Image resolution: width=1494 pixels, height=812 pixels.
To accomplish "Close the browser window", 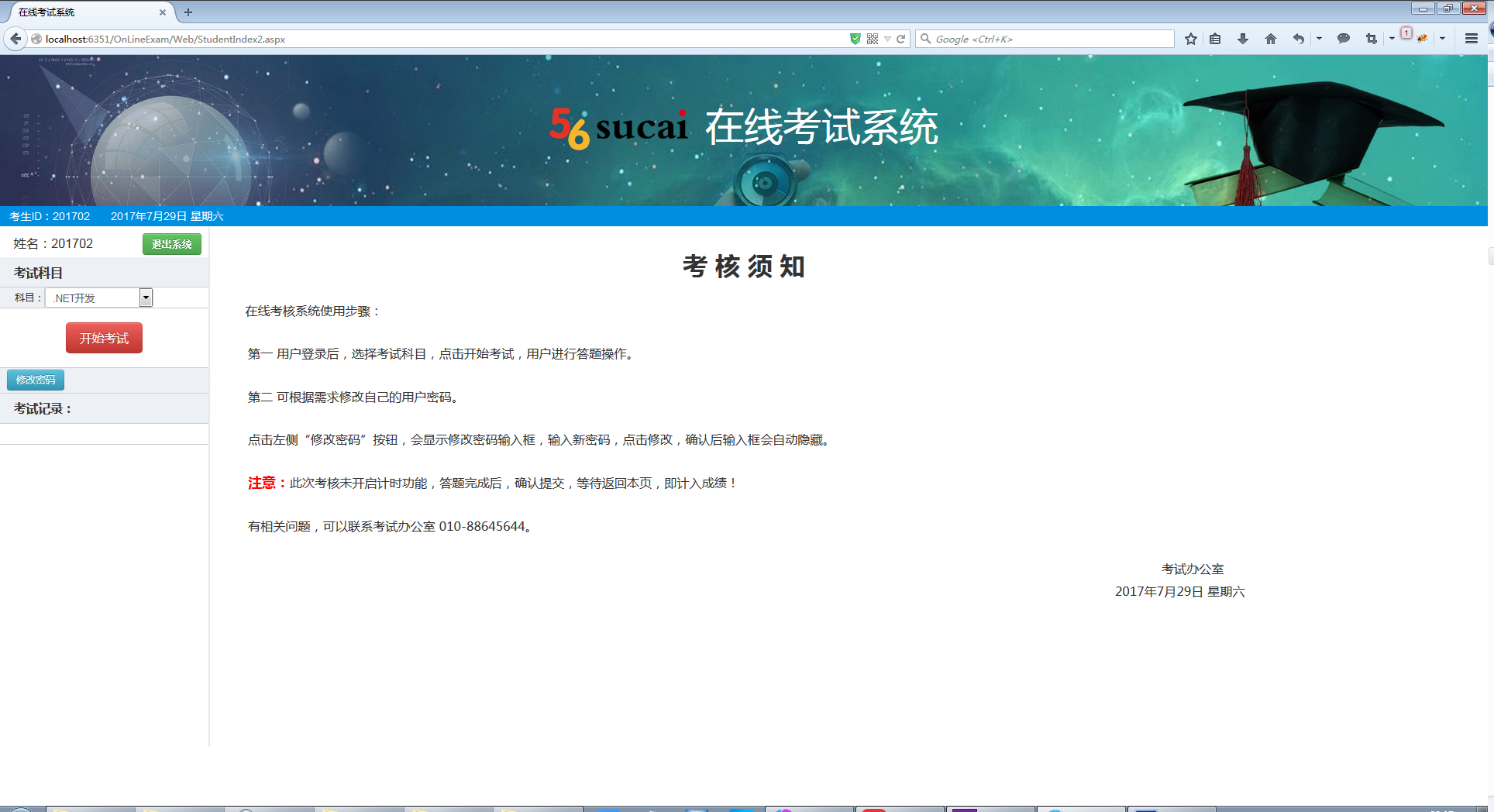I will click(x=1474, y=9).
